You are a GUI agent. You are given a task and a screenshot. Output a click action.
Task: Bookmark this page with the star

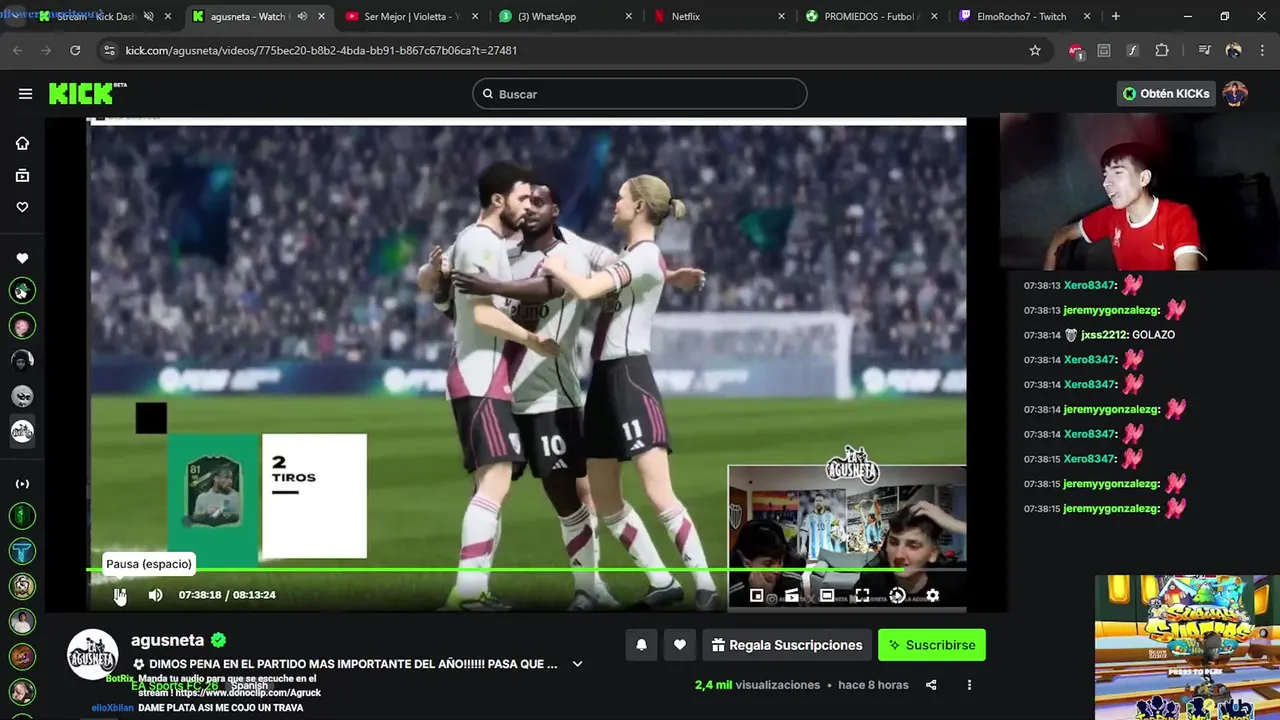pyautogui.click(x=1035, y=50)
